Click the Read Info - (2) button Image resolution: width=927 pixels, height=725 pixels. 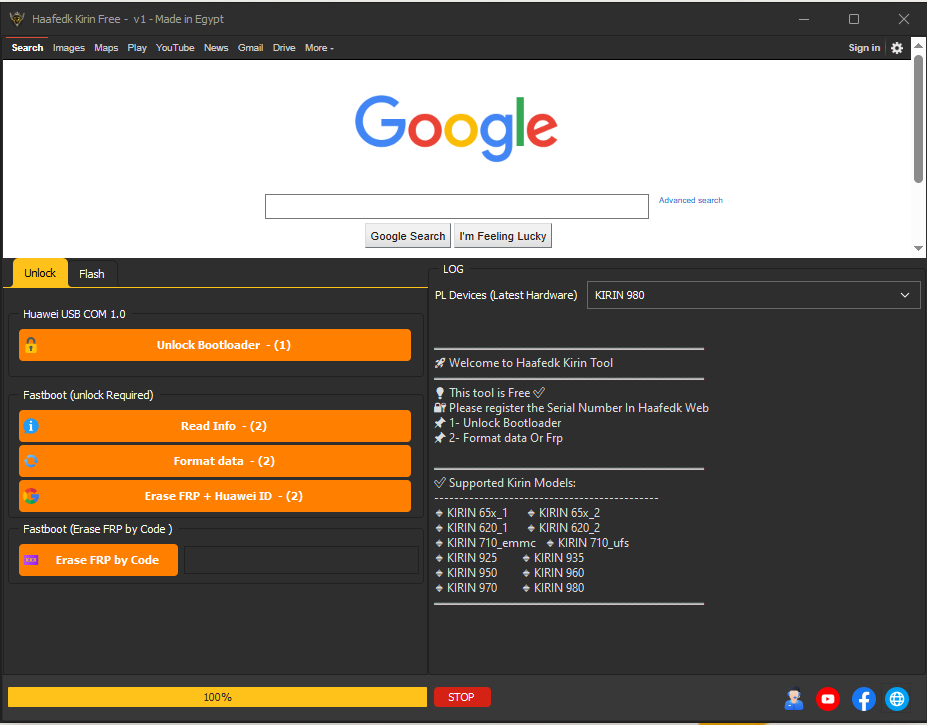pos(215,426)
